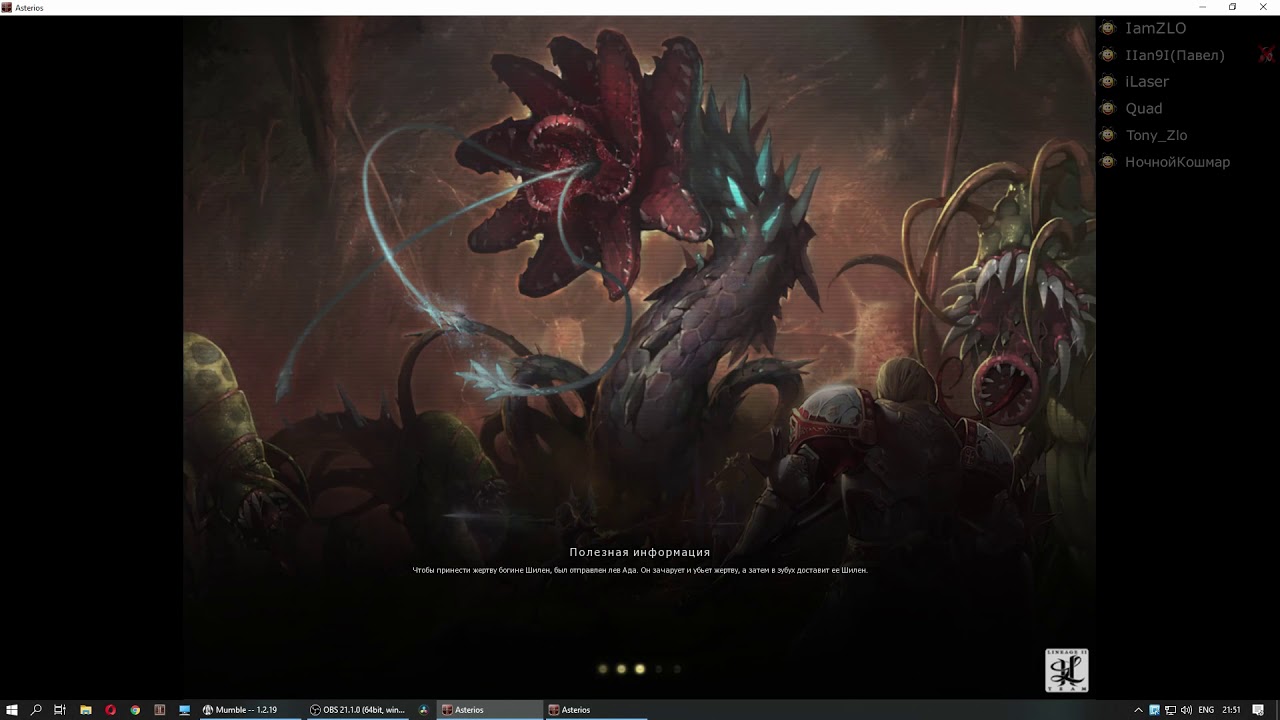Open the Action Center notifications
Screen dimensions: 1280x720
[x=1257, y=710]
